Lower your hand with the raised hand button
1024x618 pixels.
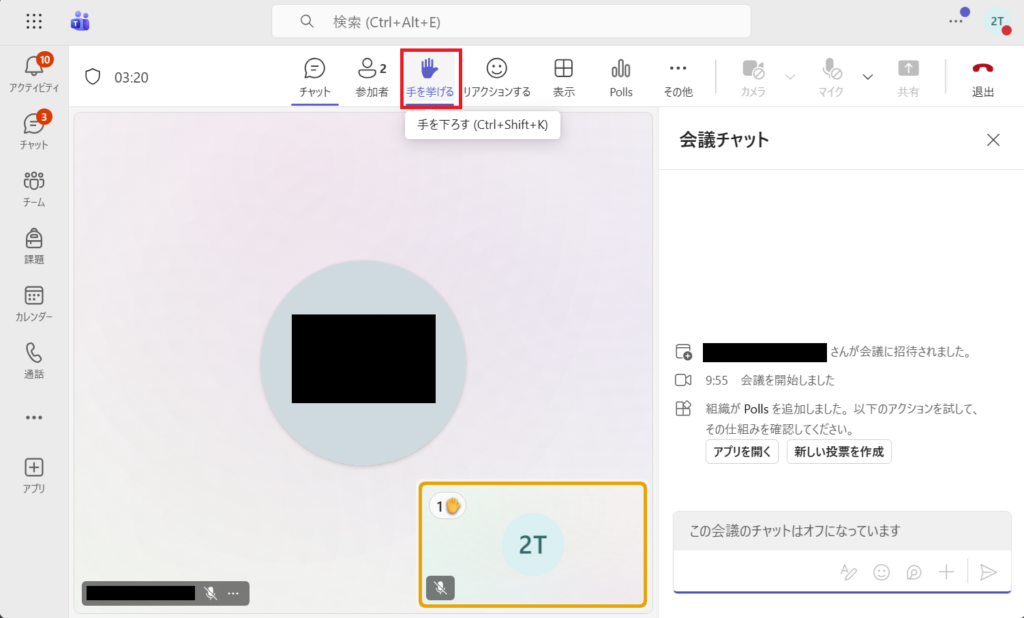430,77
